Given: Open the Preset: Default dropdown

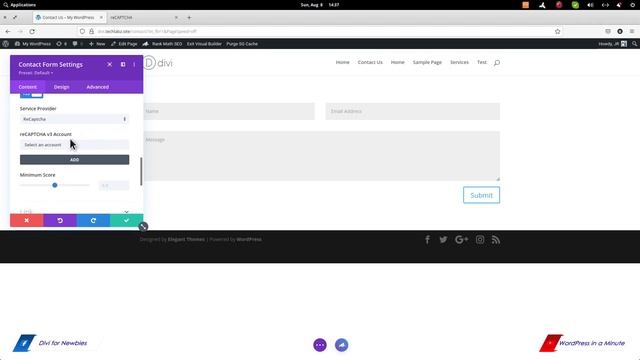Looking at the screenshot, I should pyautogui.click(x=36, y=73).
